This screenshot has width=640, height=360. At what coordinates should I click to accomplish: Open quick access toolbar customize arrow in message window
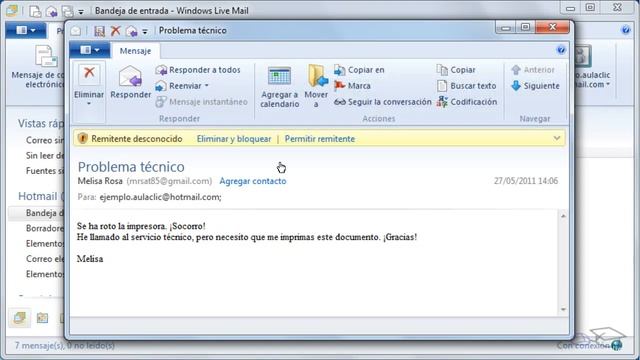point(145,31)
